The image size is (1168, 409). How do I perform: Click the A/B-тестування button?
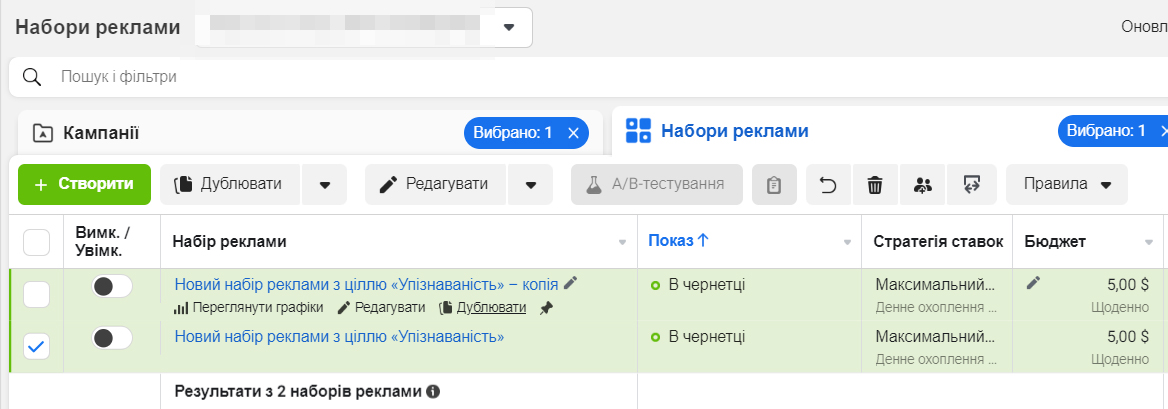[657, 185]
